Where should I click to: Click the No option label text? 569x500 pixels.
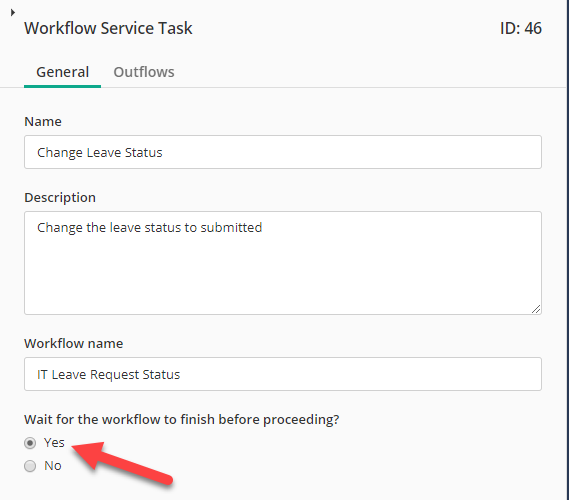[x=53, y=466]
